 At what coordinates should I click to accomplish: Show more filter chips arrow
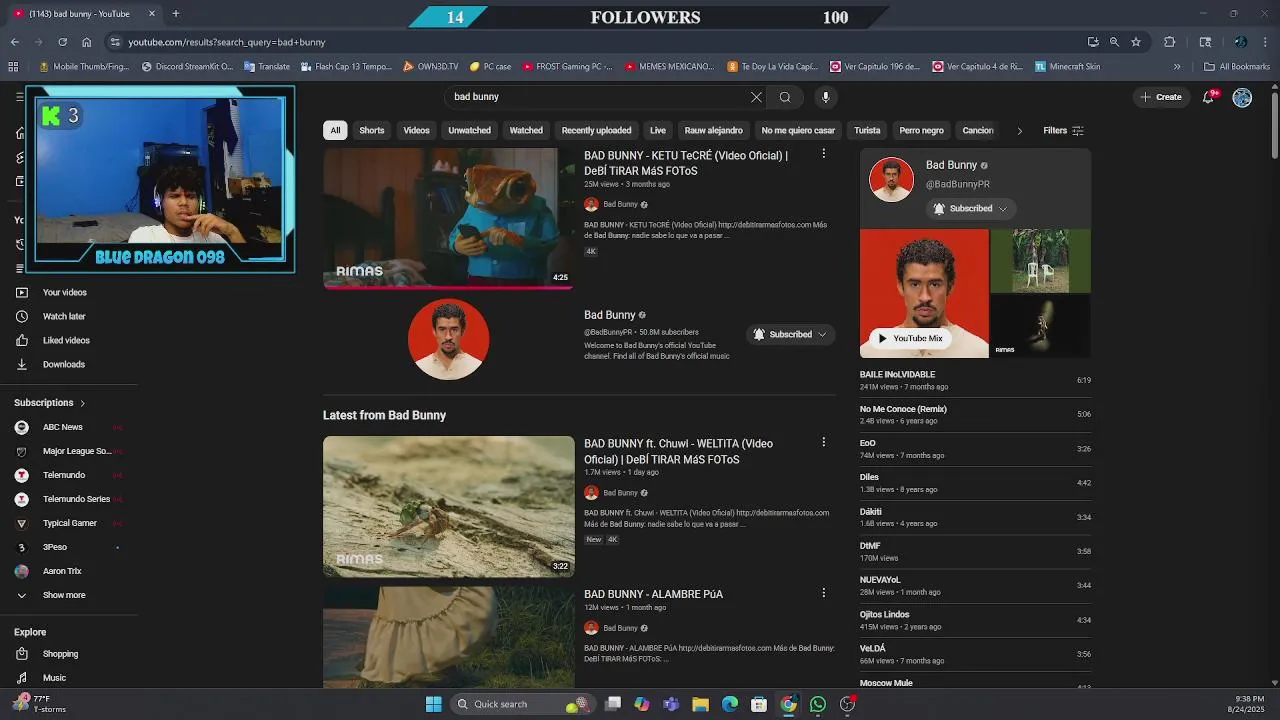(1019, 130)
